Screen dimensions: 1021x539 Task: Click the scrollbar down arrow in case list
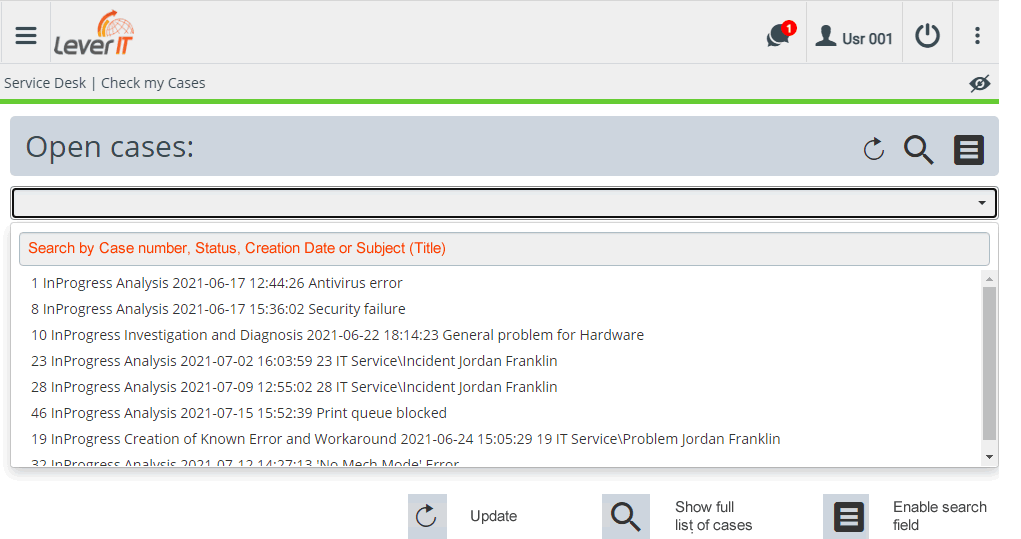[989, 457]
